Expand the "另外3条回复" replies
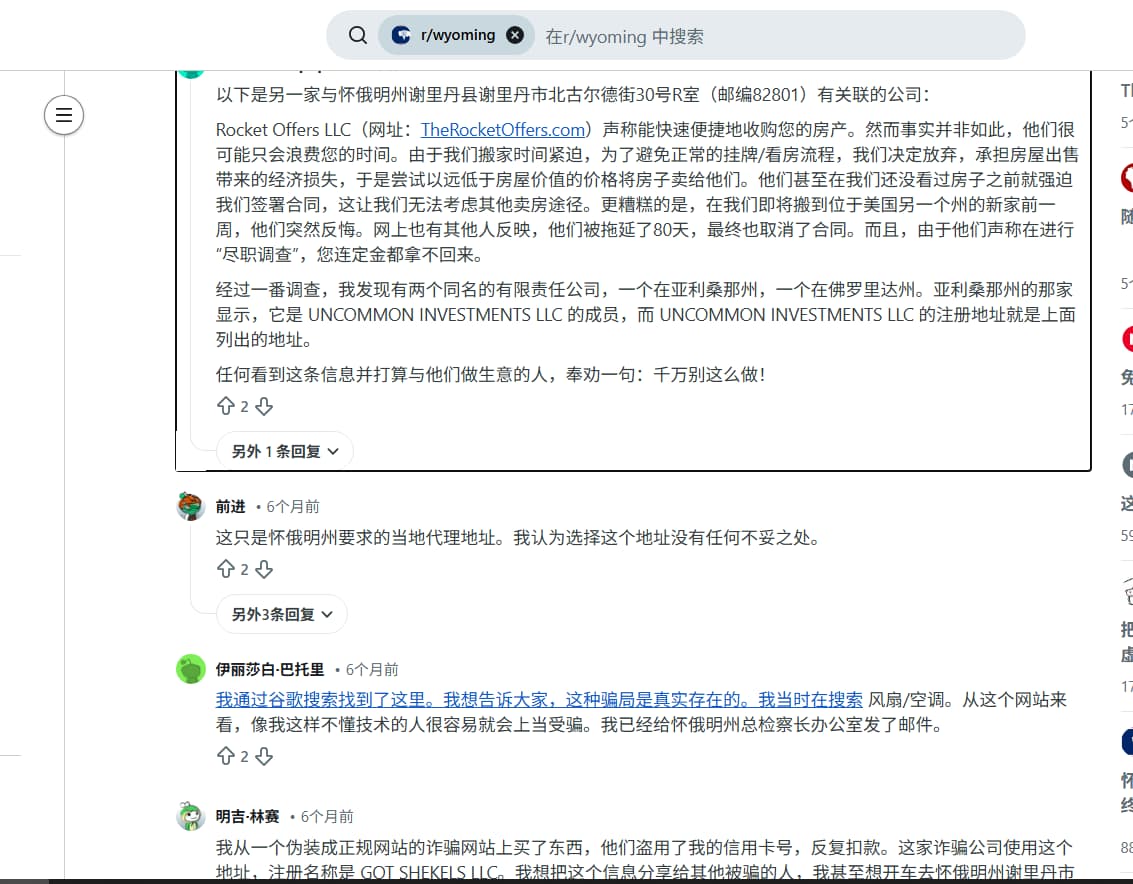The image size is (1133, 884). [x=282, y=614]
